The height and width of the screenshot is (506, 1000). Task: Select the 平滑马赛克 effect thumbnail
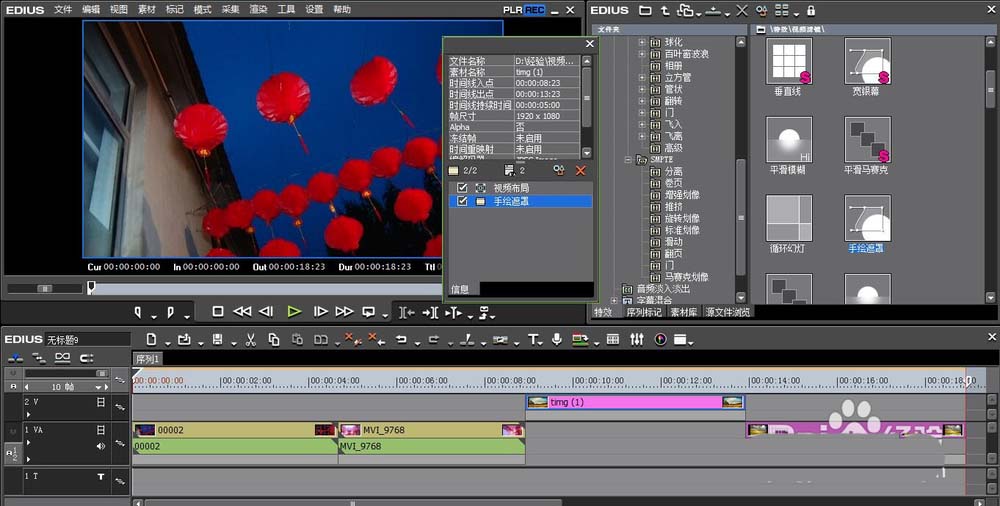(866, 145)
